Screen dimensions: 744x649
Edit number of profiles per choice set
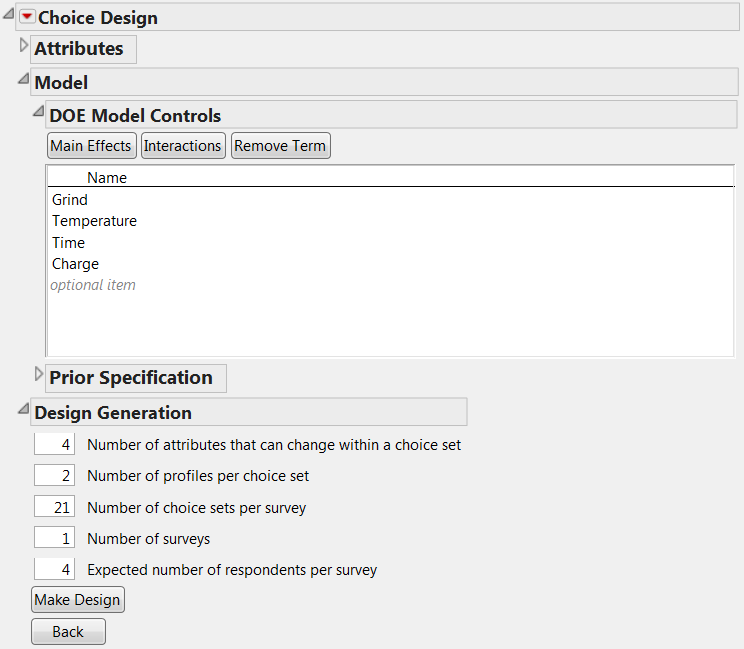point(62,476)
